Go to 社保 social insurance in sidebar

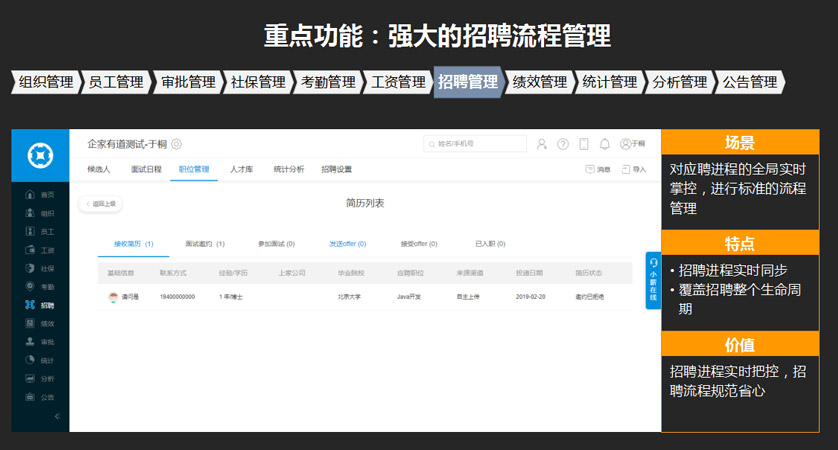click(x=40, y=268)
